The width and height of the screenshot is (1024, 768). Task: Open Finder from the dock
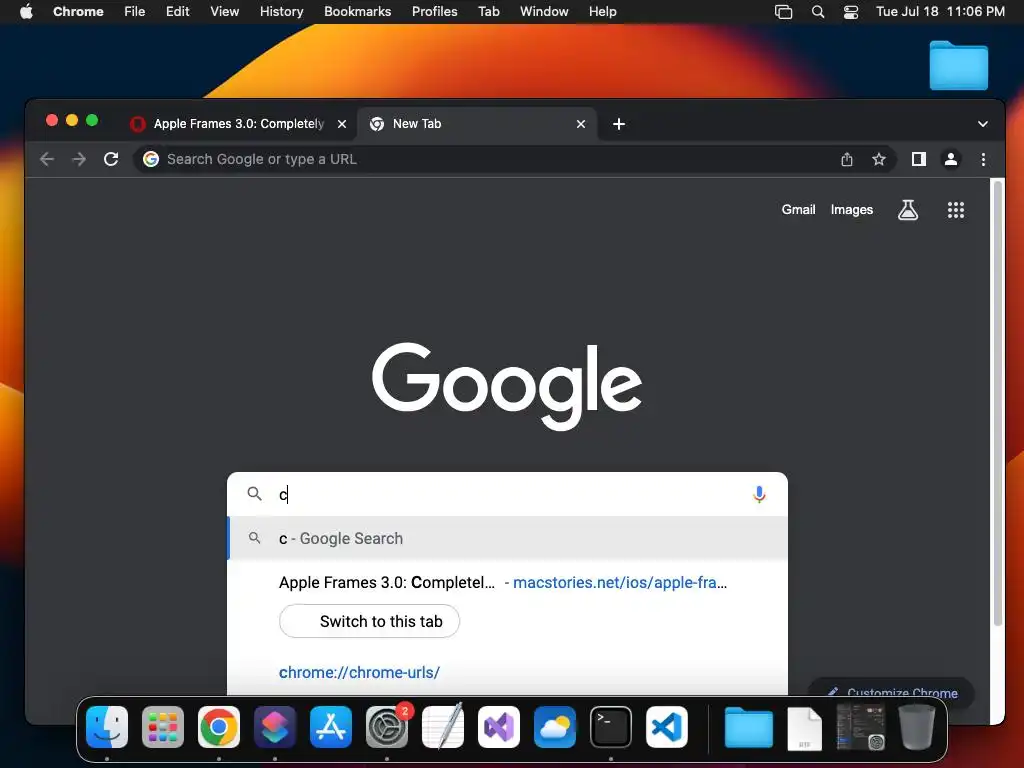107,727
